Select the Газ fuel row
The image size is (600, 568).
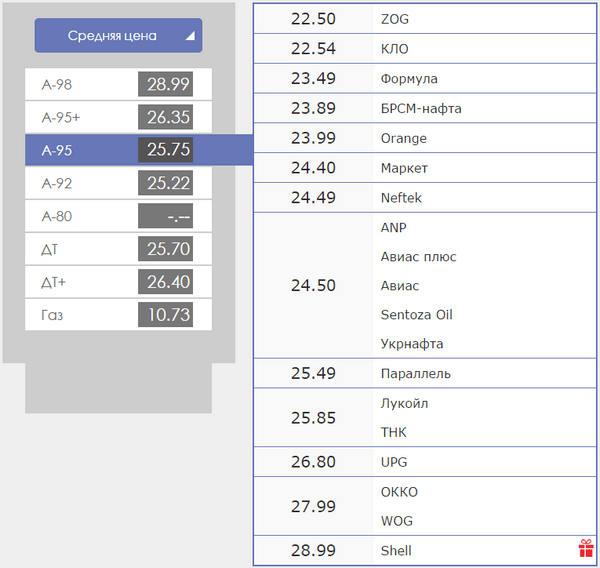118,316
